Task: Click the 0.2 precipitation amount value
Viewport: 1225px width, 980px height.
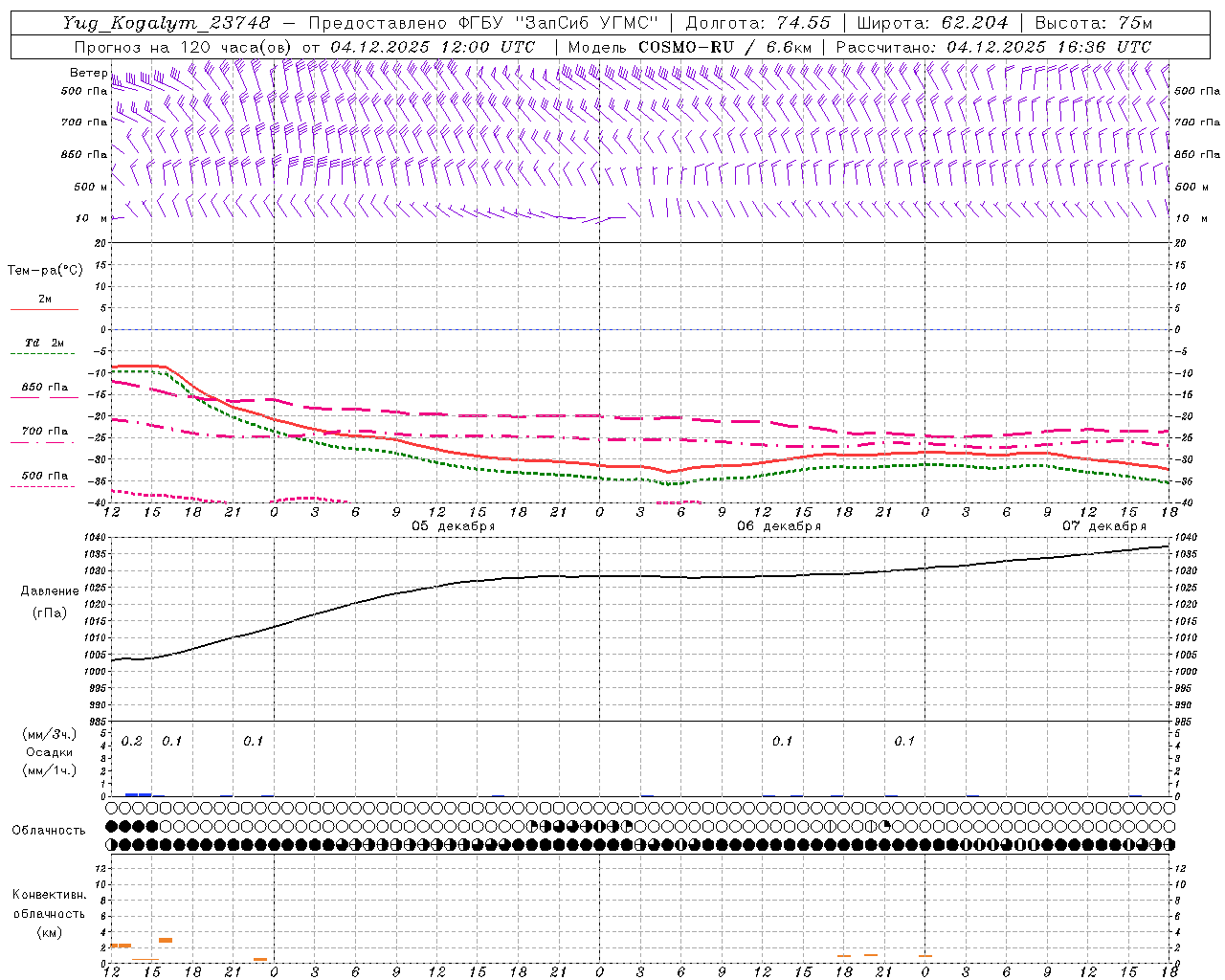Action: point(132,742)
